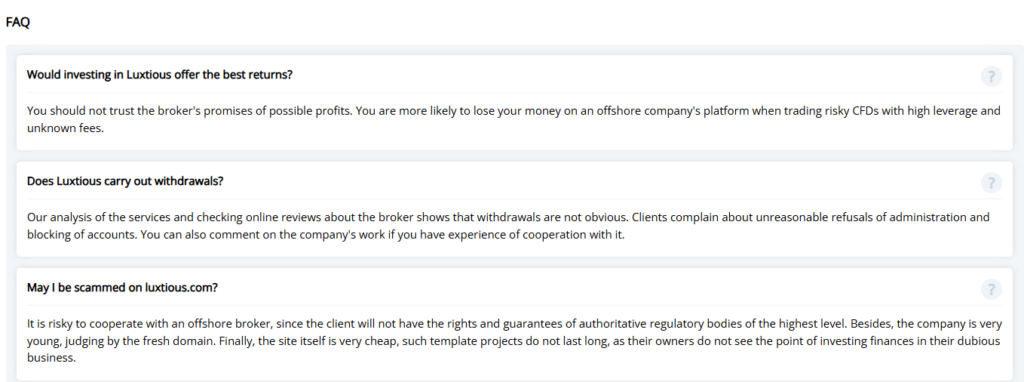Click the FAQ section heading

(18, 22)
